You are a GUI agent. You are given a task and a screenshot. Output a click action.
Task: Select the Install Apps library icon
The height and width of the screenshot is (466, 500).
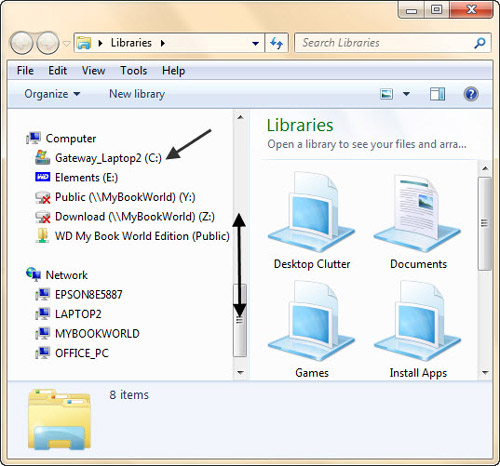tap(418, 329)
